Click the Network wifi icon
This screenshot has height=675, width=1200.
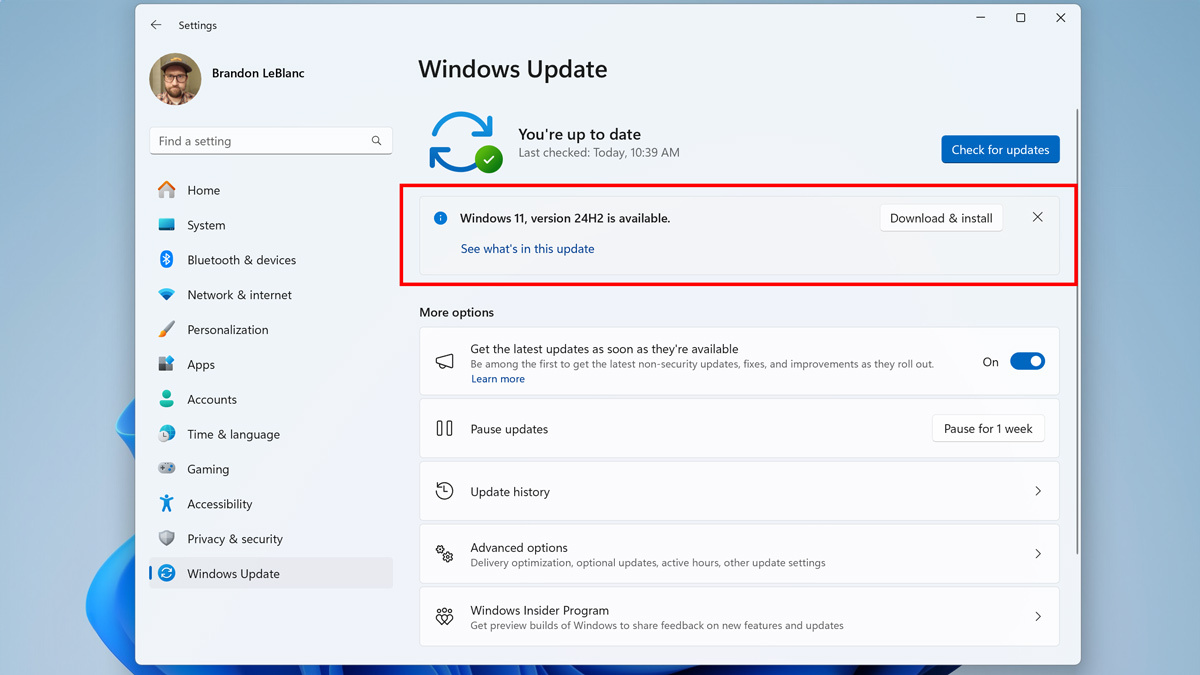coord(167,295)
